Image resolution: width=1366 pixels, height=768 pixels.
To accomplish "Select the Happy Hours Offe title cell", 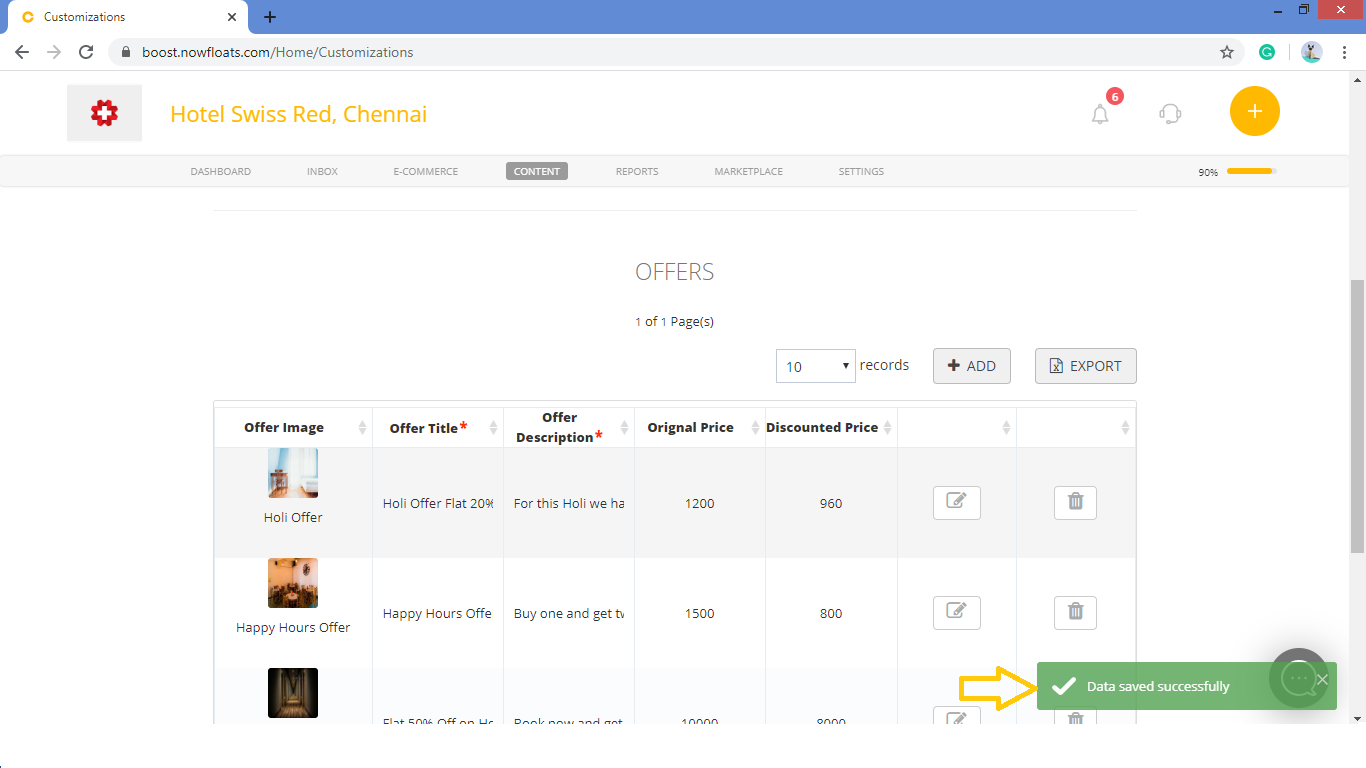I will 438,613.
